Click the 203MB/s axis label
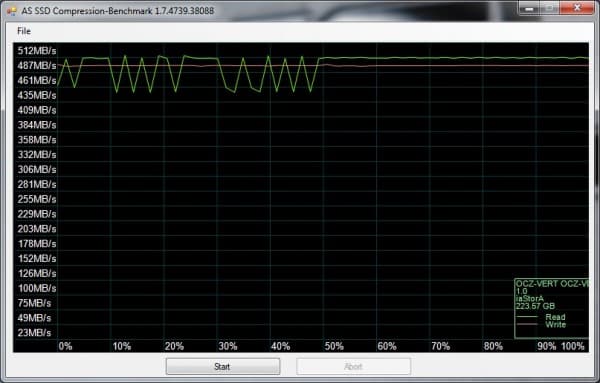This screenshot has width=600, height=383. (37, 229)
